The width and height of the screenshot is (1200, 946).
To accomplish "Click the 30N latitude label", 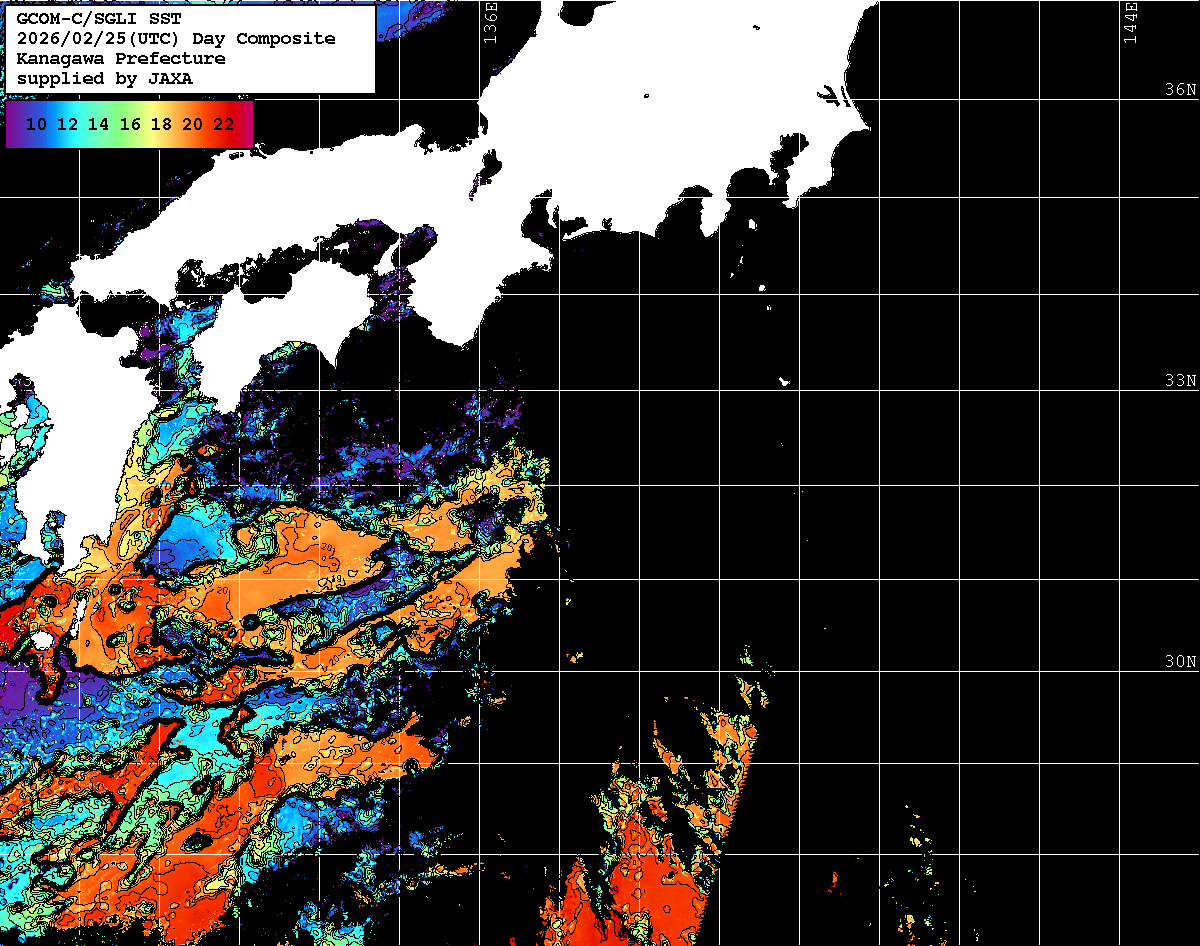I will pos(1180,662).
